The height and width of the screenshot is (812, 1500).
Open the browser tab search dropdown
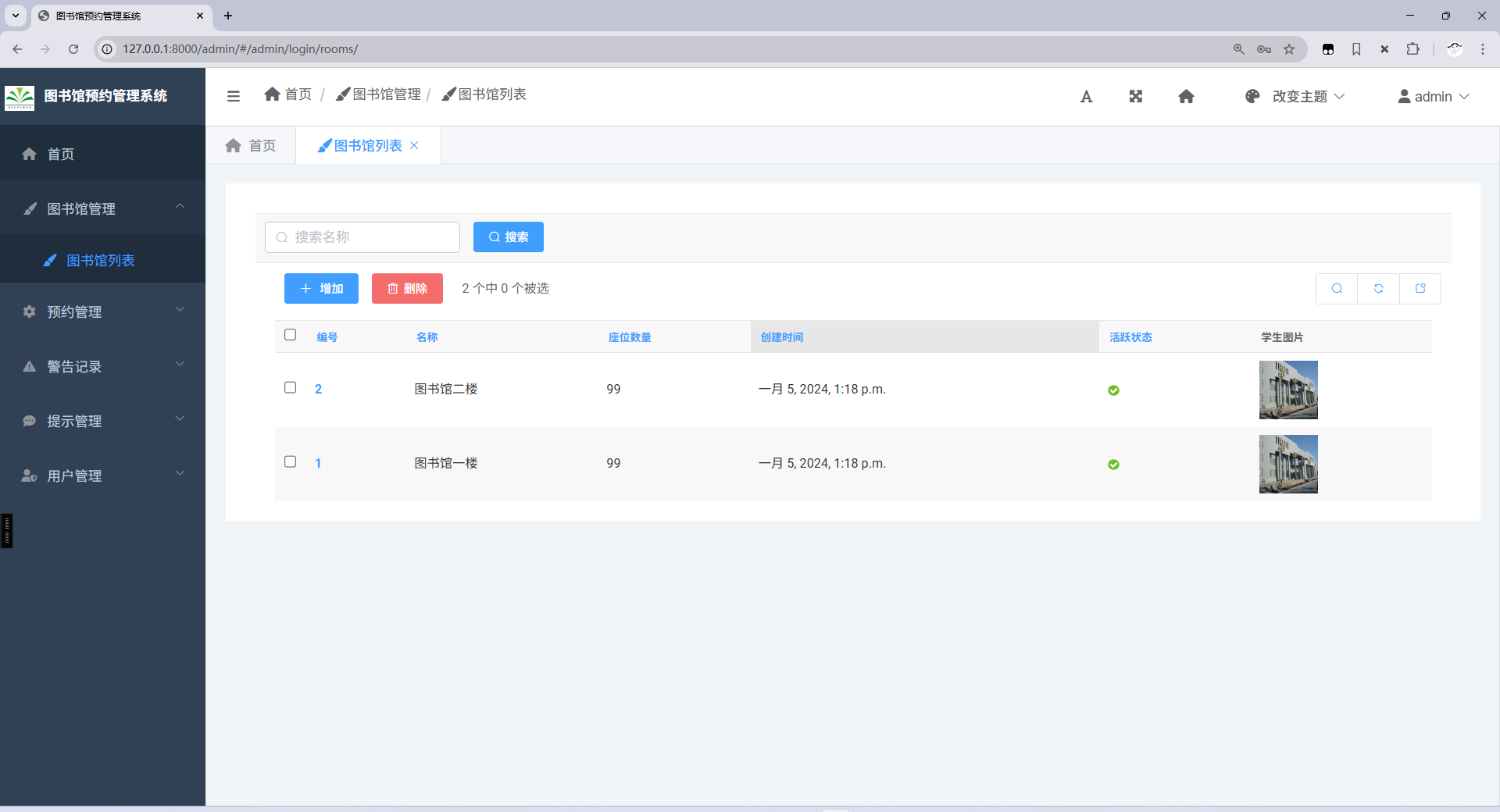pos(16,16)
